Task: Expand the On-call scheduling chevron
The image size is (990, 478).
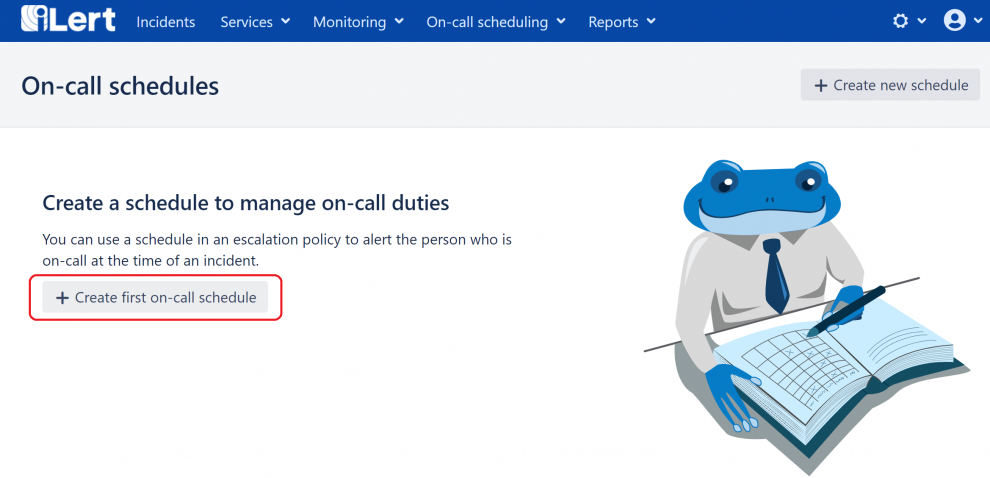Action: [x=561, y=21]
